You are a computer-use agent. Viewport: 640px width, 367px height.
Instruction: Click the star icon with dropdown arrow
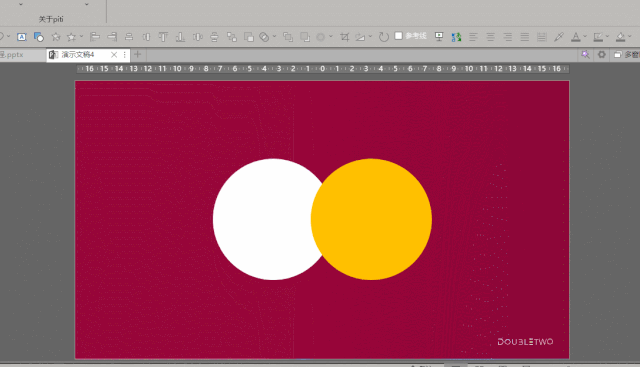(x=71, y=37)
